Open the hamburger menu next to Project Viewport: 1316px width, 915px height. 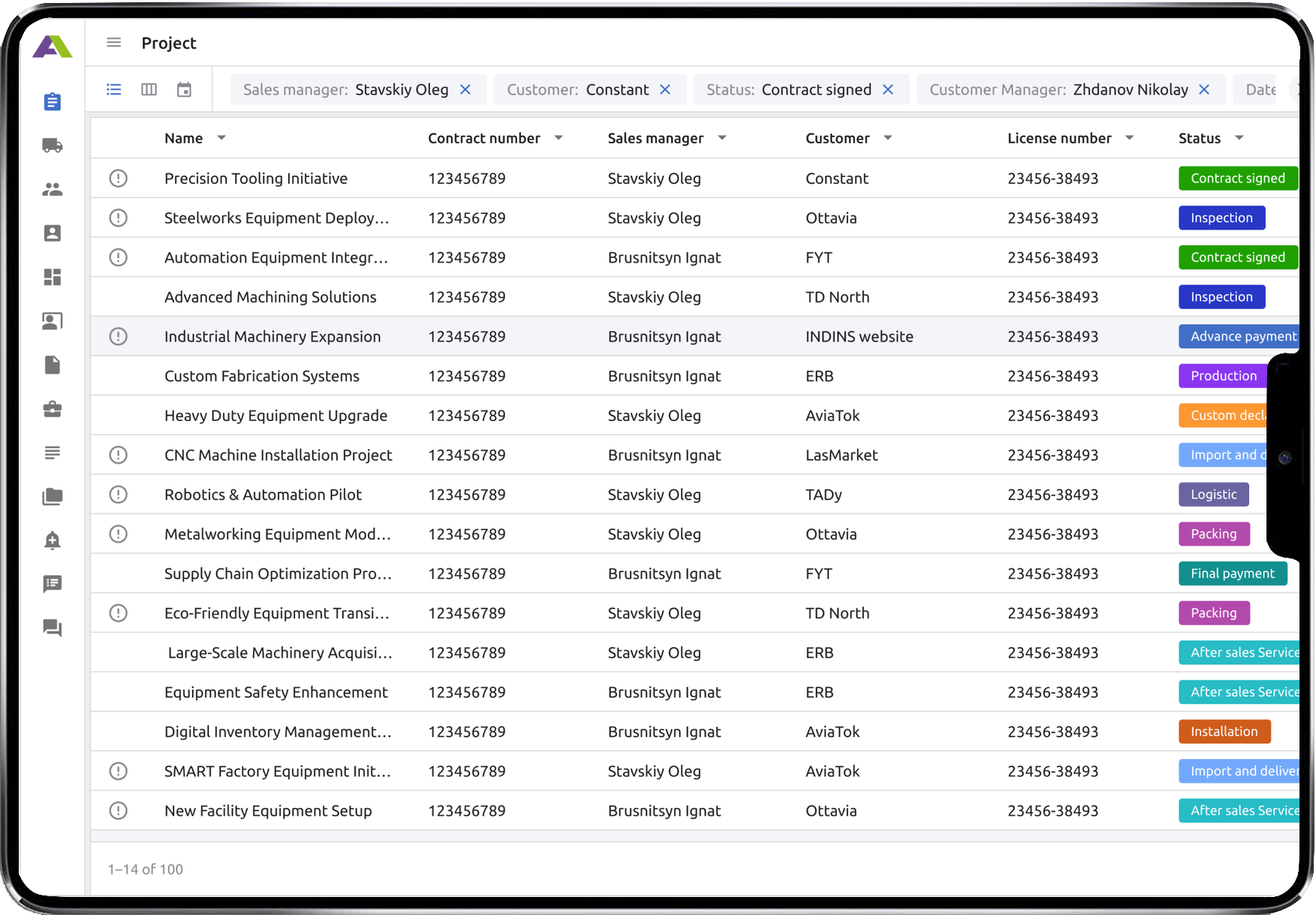(114, 43)
